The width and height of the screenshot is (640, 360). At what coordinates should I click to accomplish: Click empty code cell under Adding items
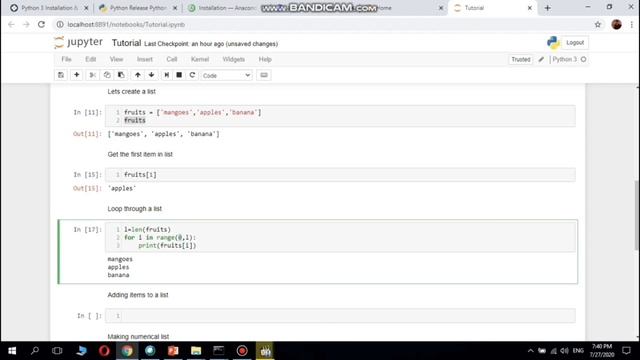pyautogui.click(x=340, y=316)
